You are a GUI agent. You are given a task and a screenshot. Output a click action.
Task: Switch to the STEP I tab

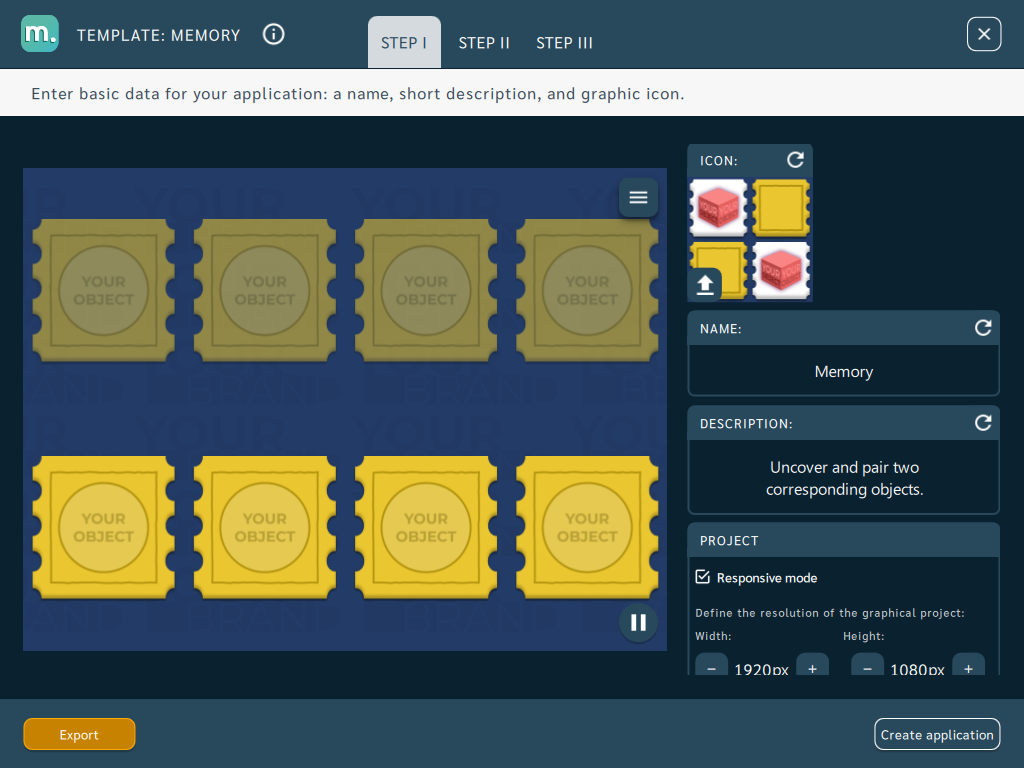coord(404,42)
